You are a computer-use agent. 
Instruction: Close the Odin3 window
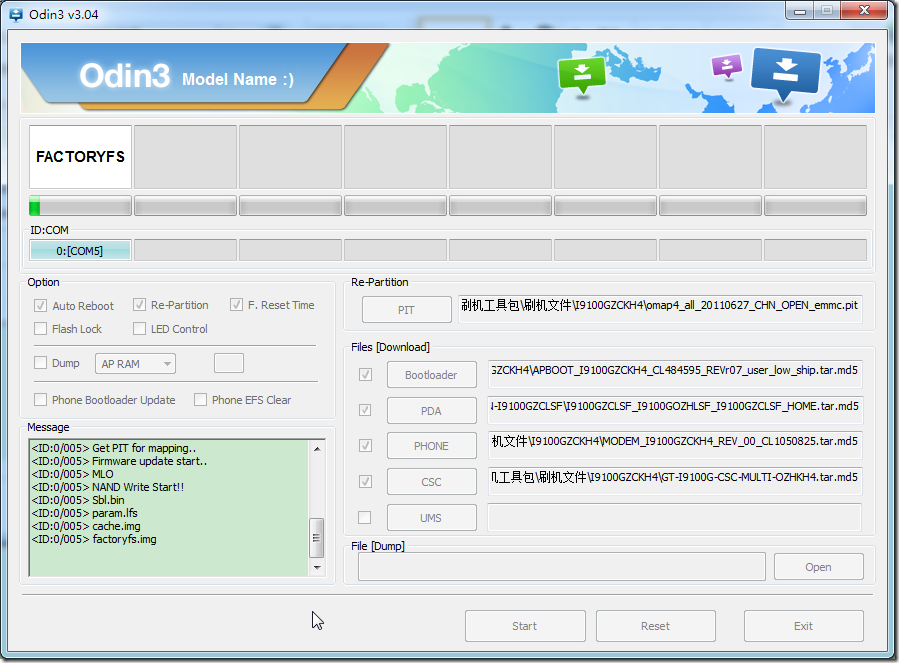(865, 10)
